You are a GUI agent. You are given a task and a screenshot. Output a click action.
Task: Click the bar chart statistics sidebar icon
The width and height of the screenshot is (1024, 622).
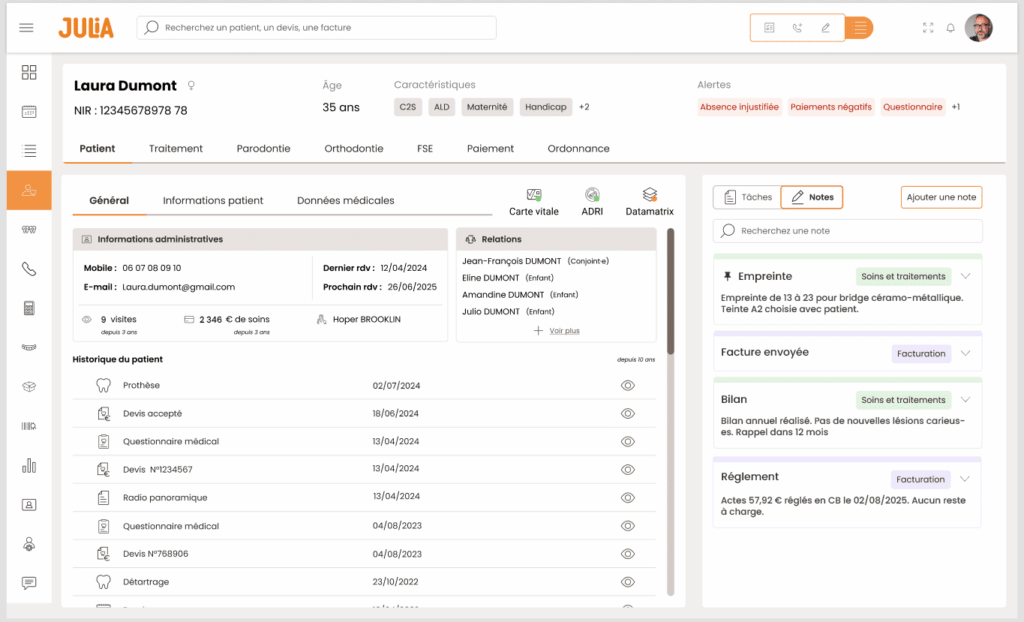pyautogui.click(x=29, y=465)
